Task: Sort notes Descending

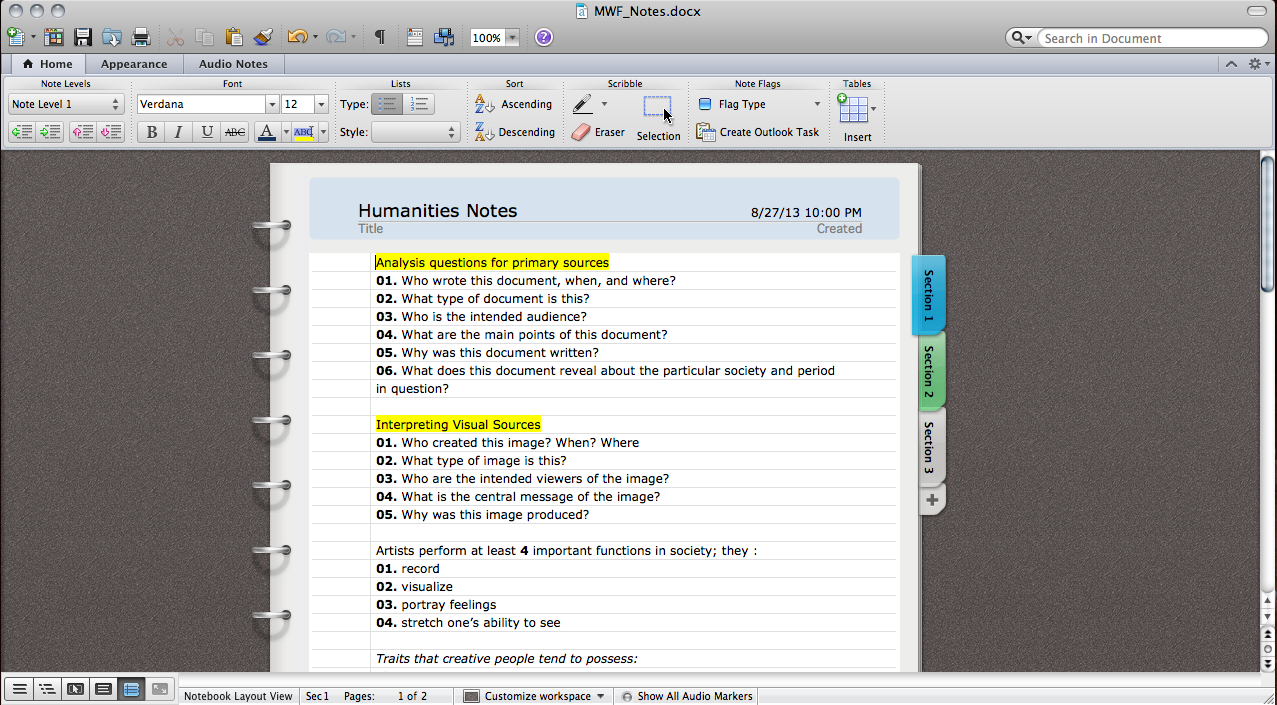Action: click(515, 131)
